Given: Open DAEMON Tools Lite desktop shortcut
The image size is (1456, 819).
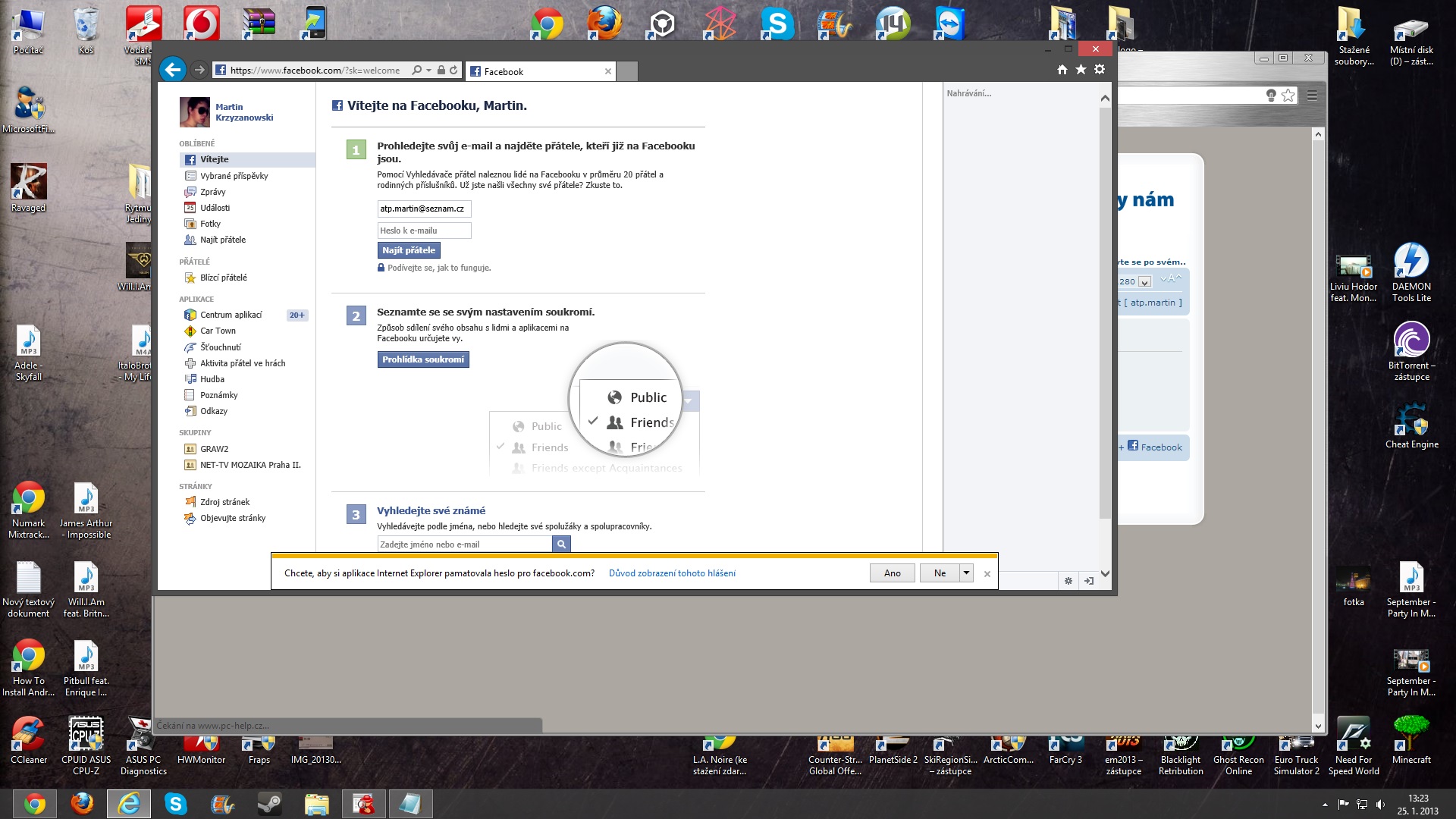Looking at the screenshot, I should coord(1411,272).
